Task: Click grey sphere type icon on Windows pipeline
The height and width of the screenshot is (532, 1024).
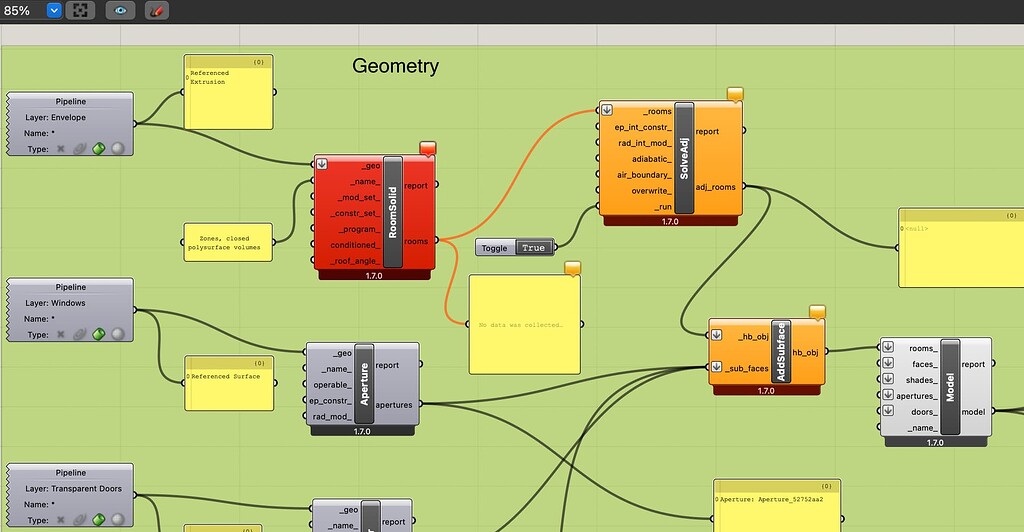Action: [x=118, y=334]
